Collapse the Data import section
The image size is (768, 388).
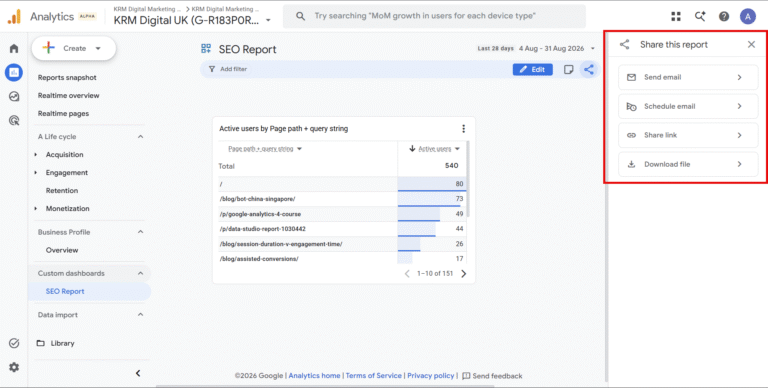tap(140, 315)
